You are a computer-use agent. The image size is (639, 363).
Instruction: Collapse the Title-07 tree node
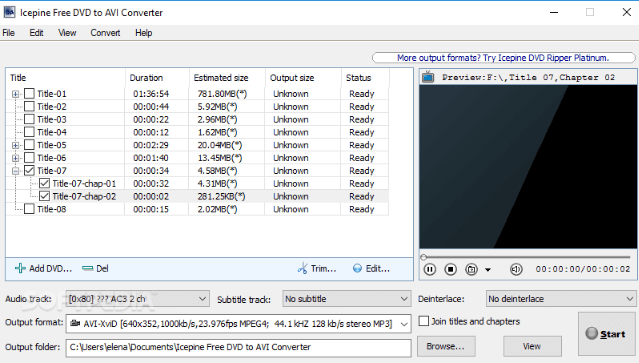pos(15,171)
